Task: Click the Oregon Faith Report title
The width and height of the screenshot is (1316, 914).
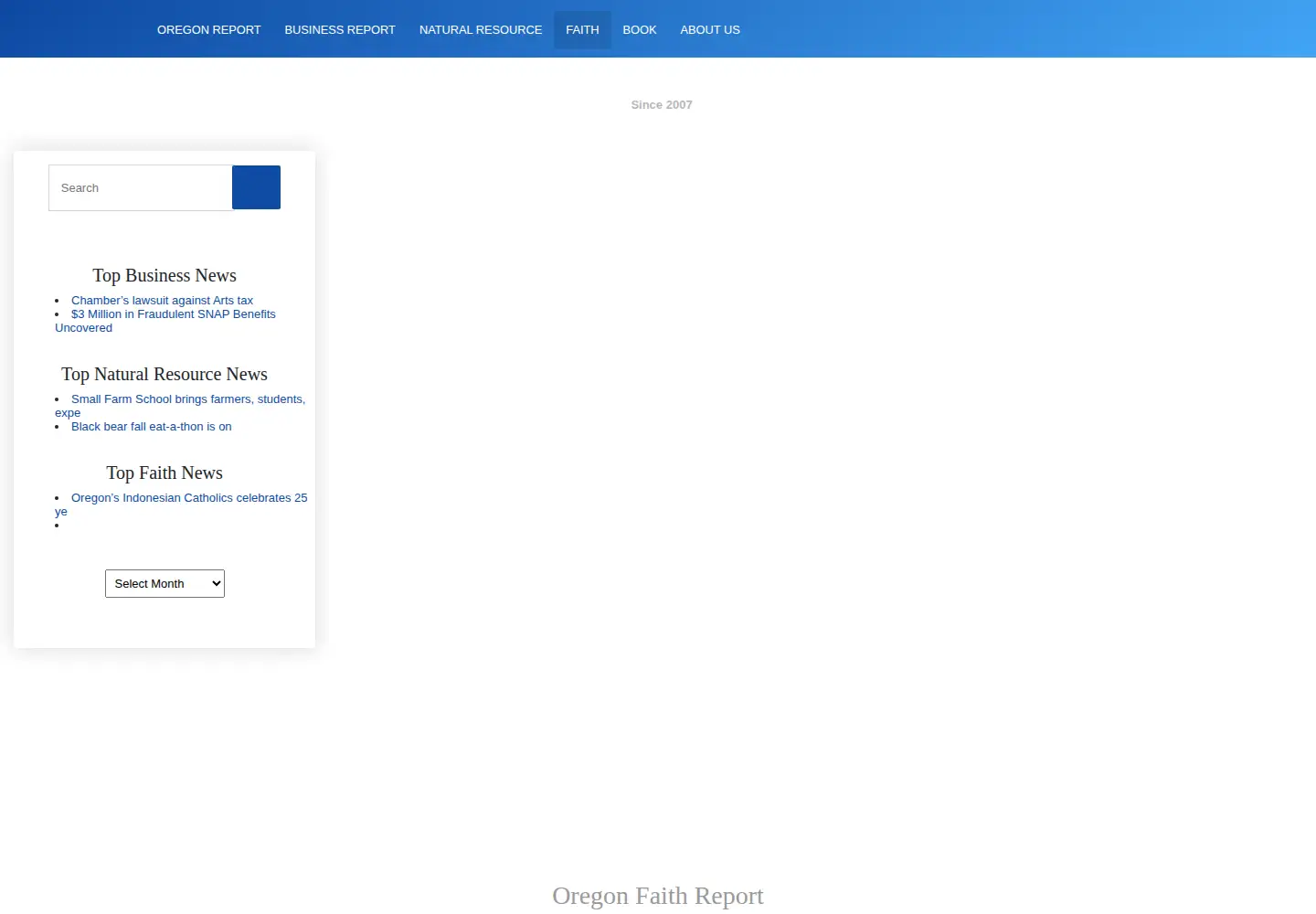Action: 658,896
